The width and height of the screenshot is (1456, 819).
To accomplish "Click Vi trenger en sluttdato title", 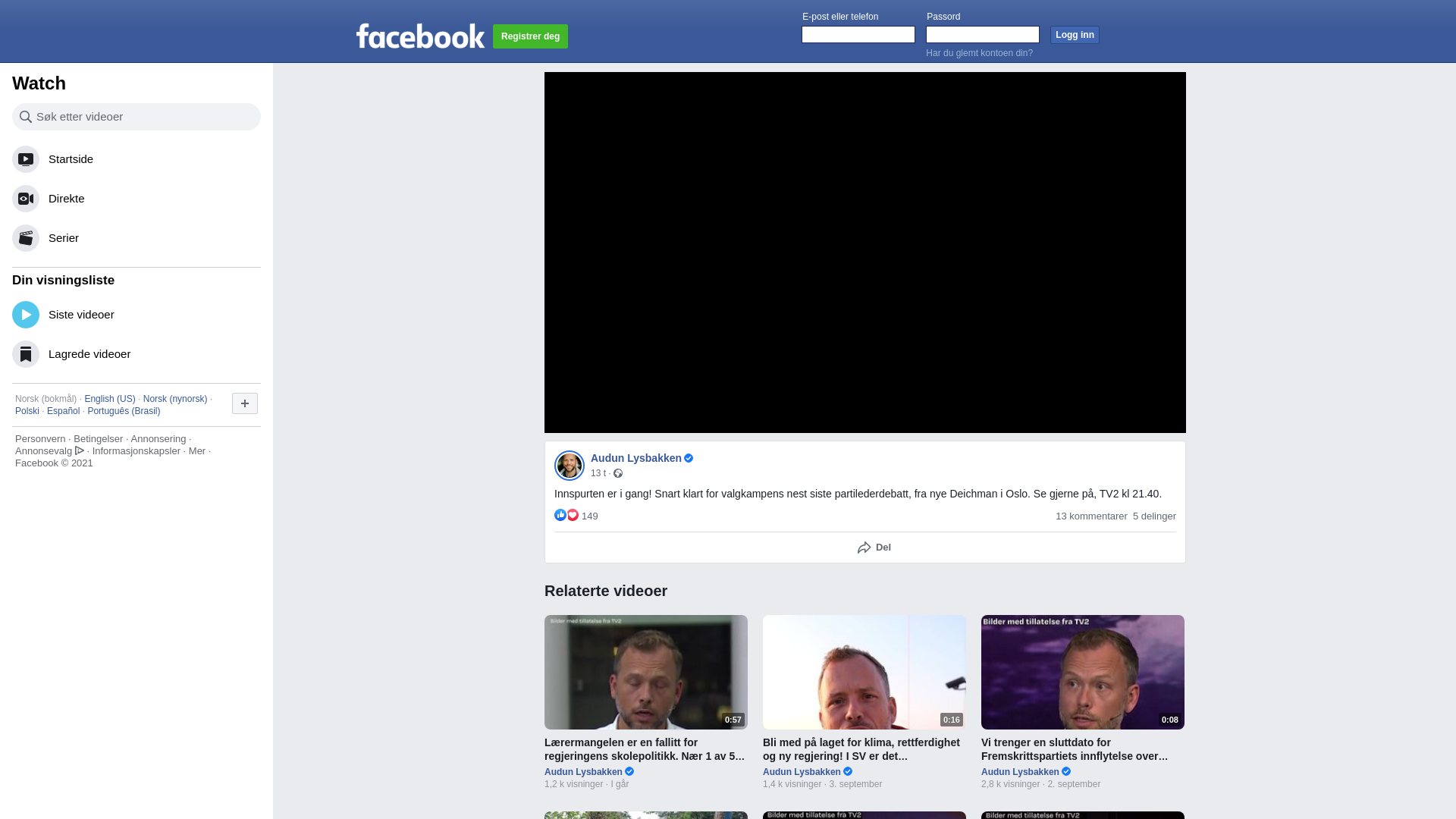I will coord(1075,749).
